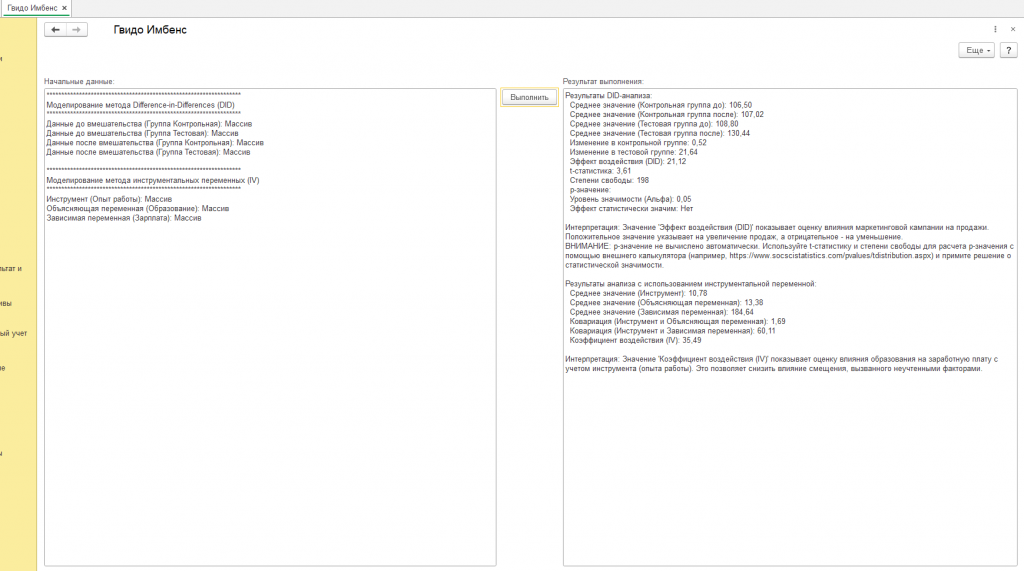Click the form title 'Гвидо Имбенс'
This screenshot has width=1024, height=571.
tap(150, 30)
